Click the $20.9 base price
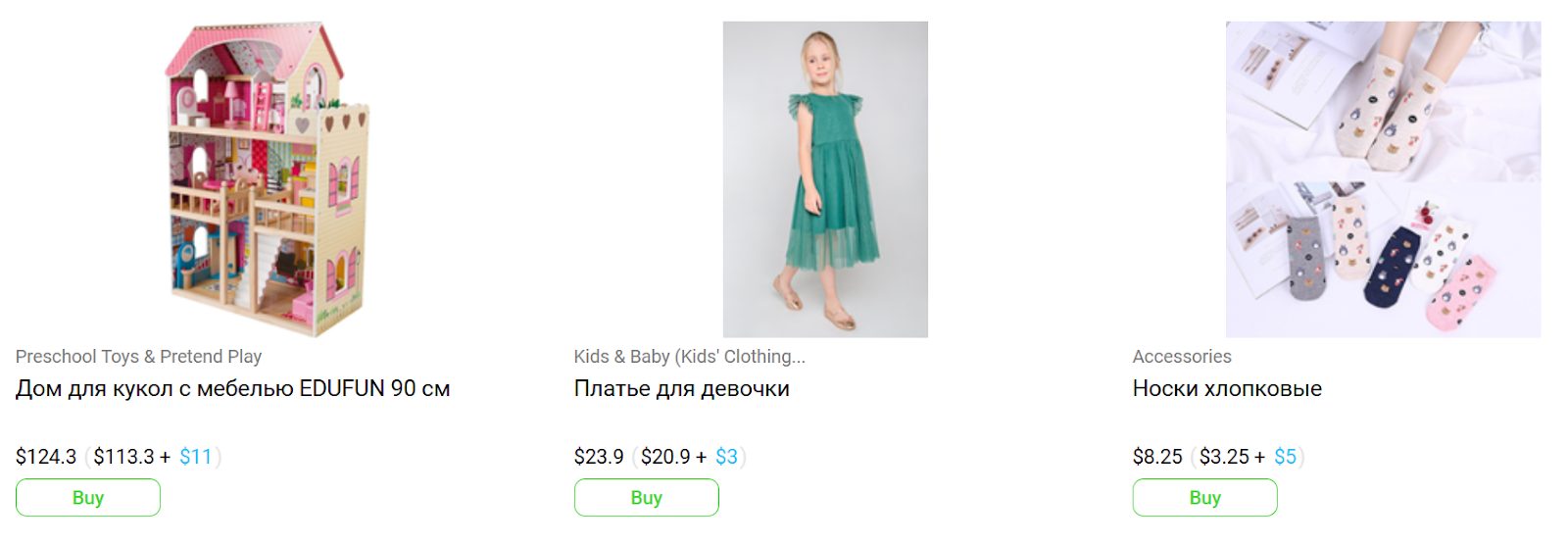The image size is (1568, 546). [665, 457]
